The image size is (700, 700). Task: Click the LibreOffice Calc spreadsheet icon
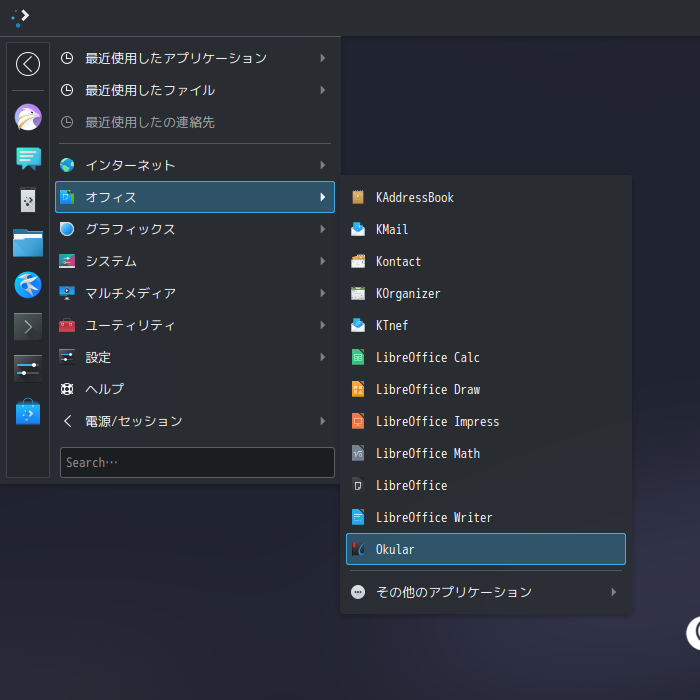(x=358, y=358)
